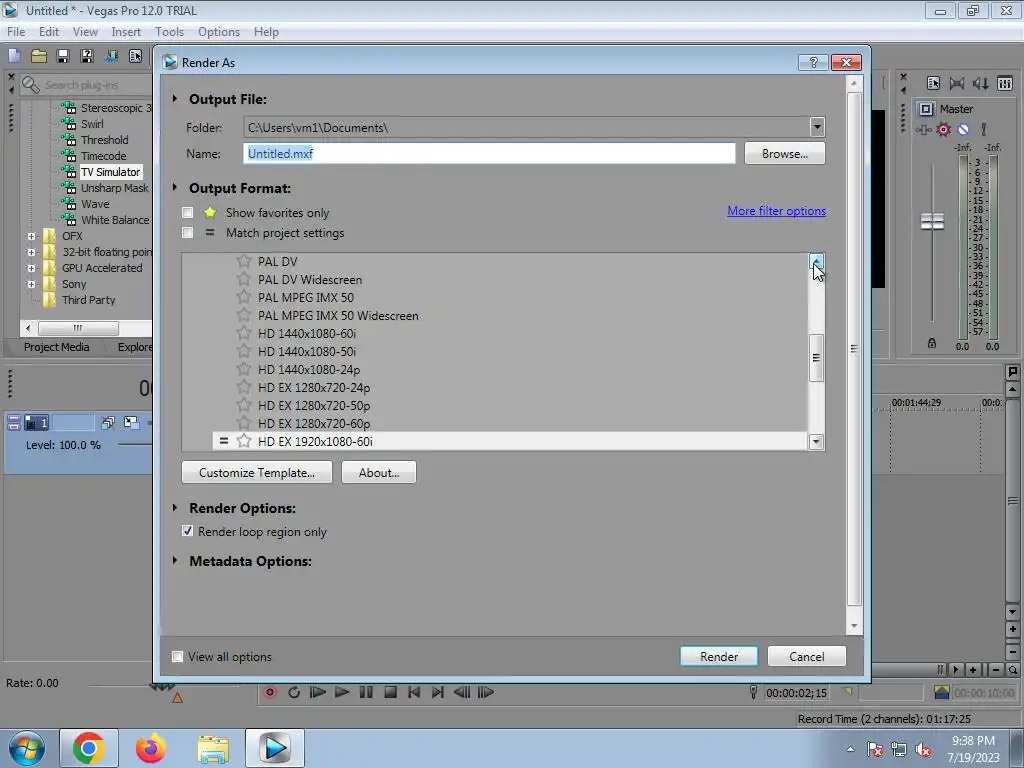The height and width of the screenshot is (768, 1024).
Task: Click the Render button
Action: coord(718,656)
